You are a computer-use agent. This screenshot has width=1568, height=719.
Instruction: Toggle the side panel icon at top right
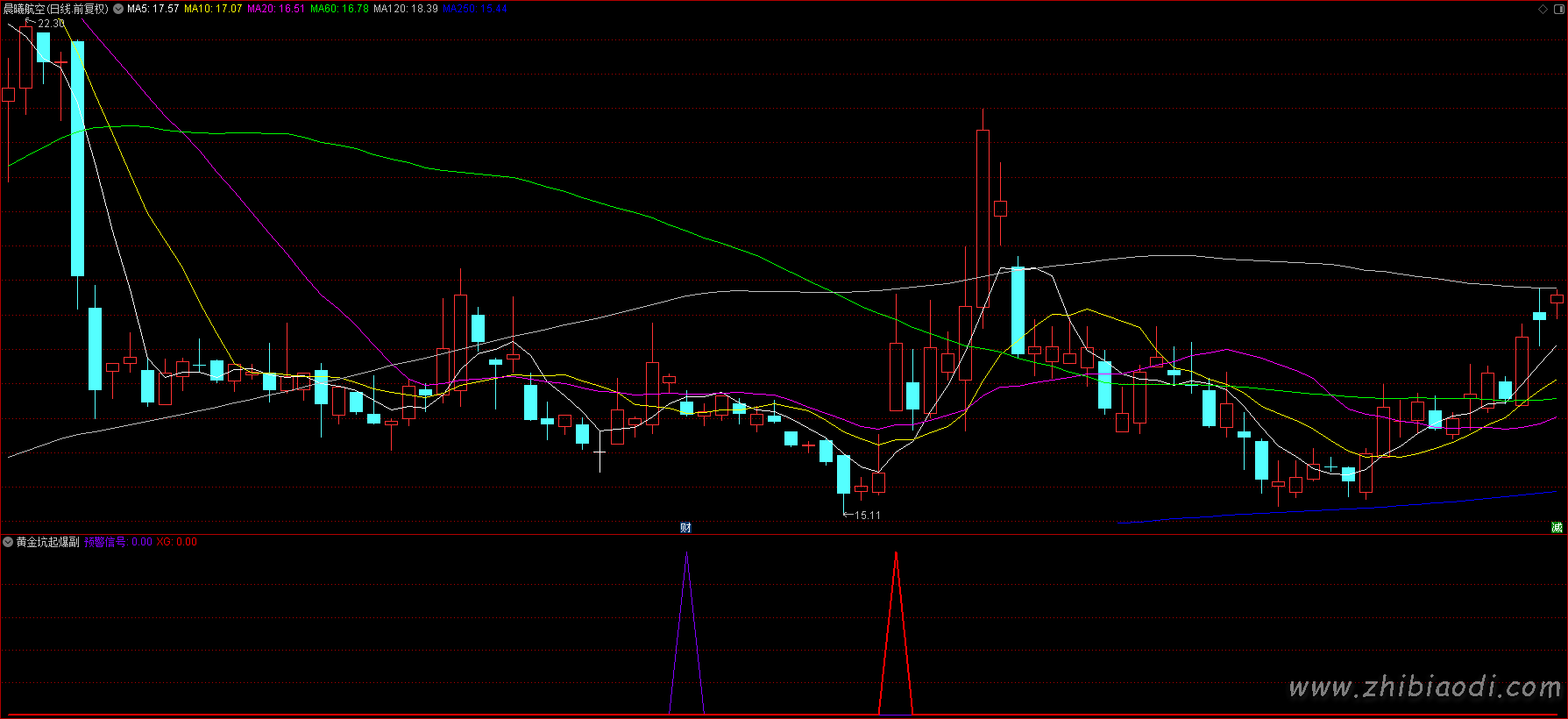point(1557,9)
